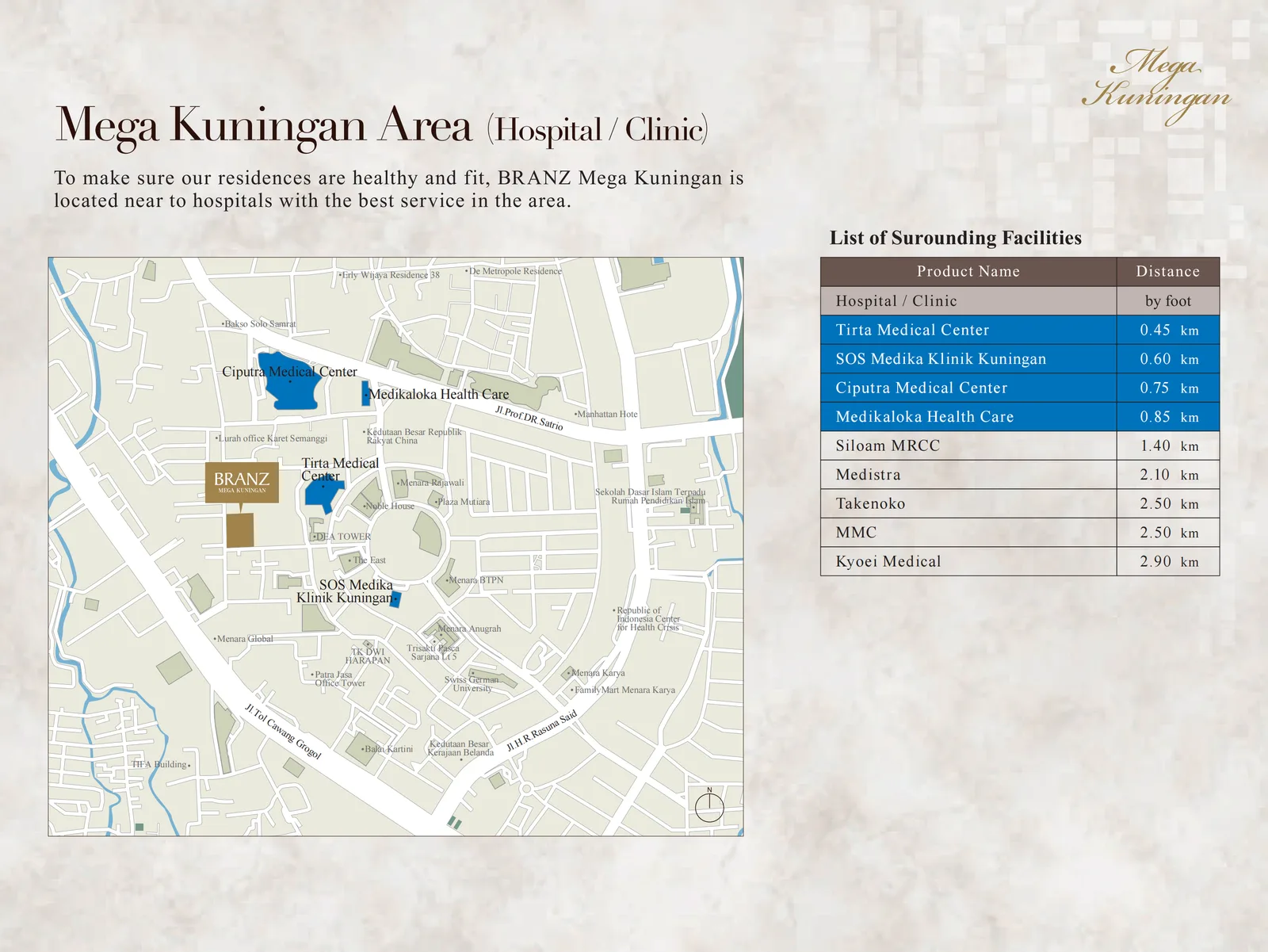Click the TIFA Building map label
Screen dimensions: 1268x952
pyautogui.click(x=161, y=765)
